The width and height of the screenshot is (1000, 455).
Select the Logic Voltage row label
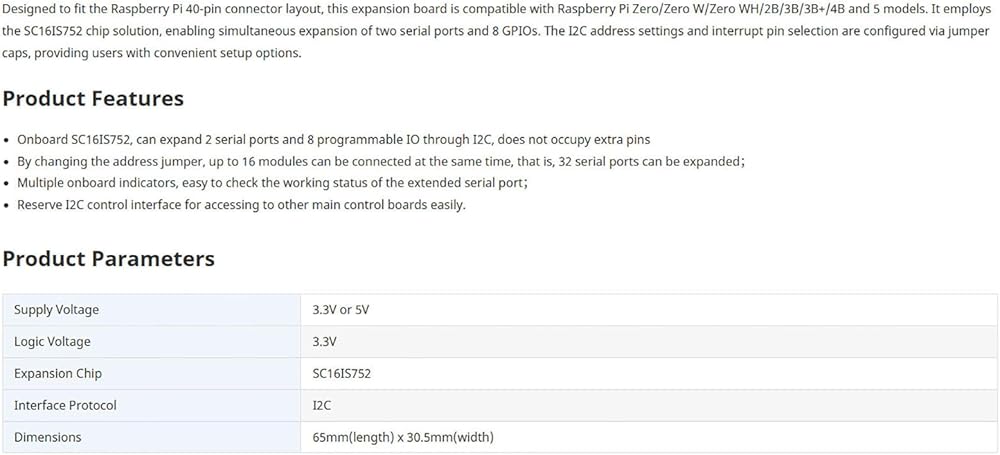(52, 341)
